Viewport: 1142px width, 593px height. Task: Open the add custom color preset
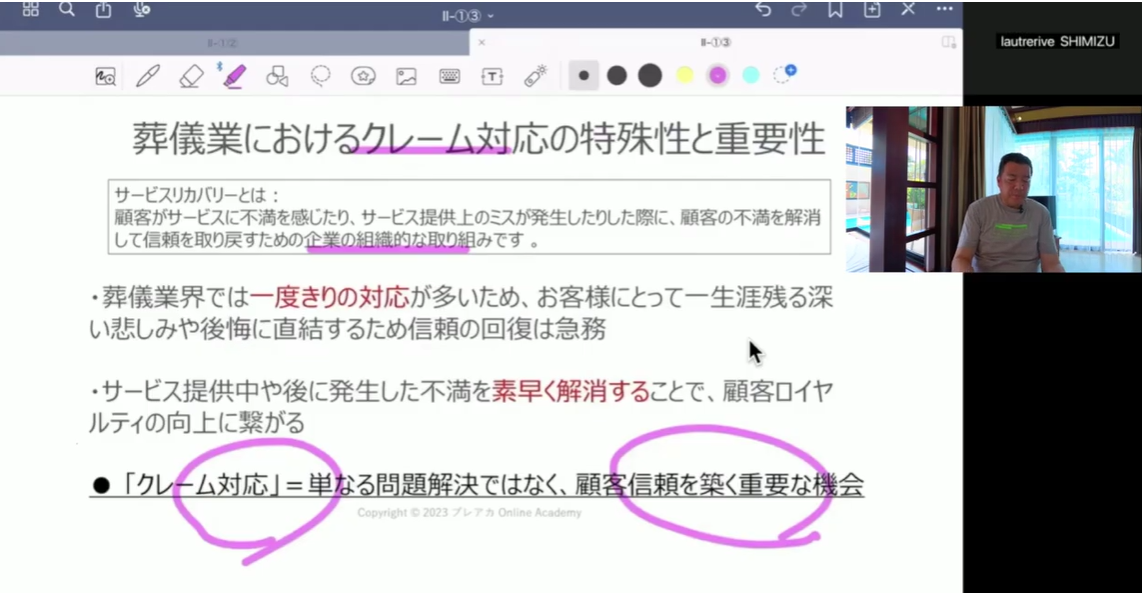tap(785, 75)
